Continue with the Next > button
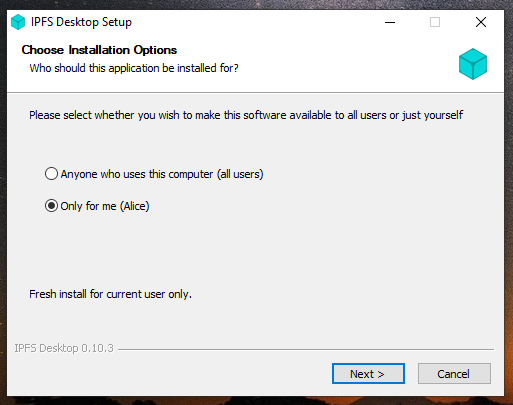 pos(368,374)
